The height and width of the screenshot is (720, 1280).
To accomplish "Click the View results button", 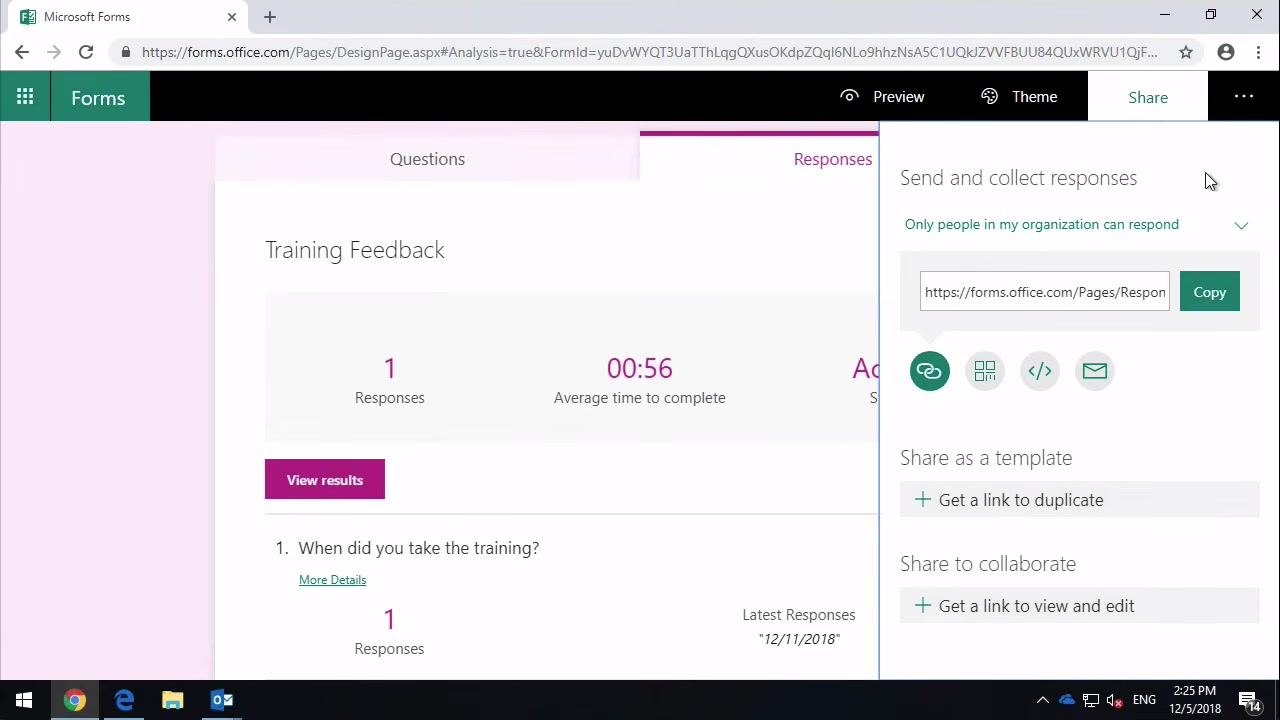I will point(325,480).
